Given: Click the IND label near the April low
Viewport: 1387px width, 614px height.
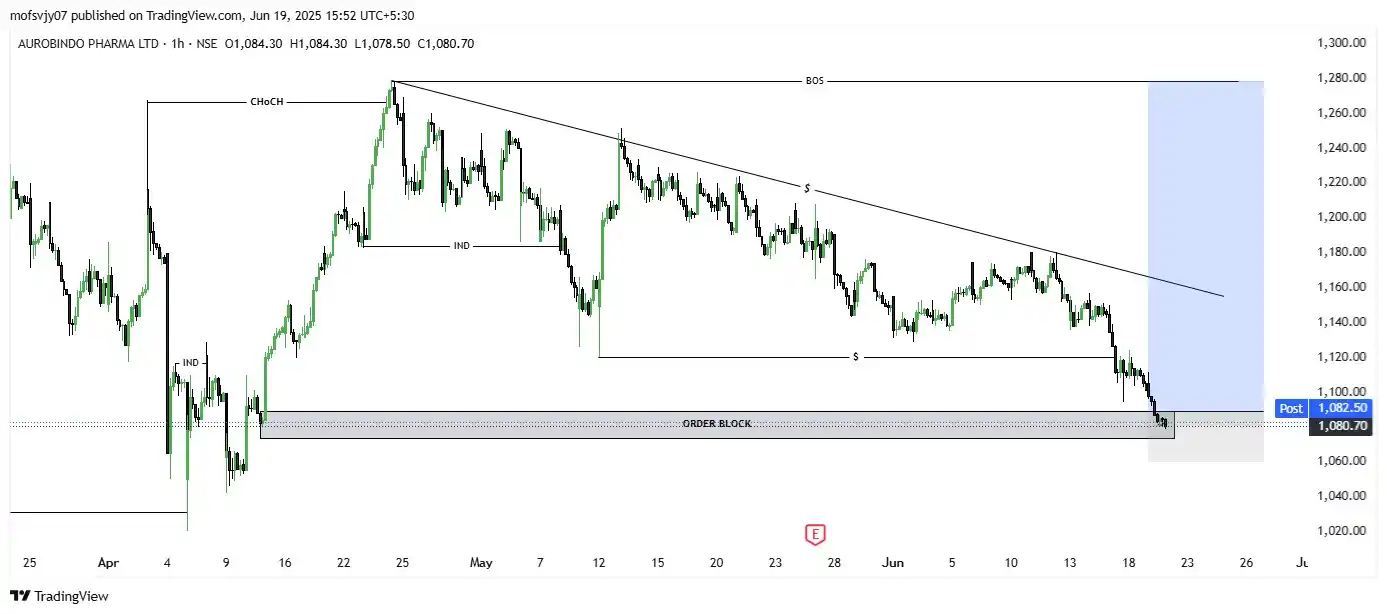Looking at the screenshot, I should [x=190, y=362].
